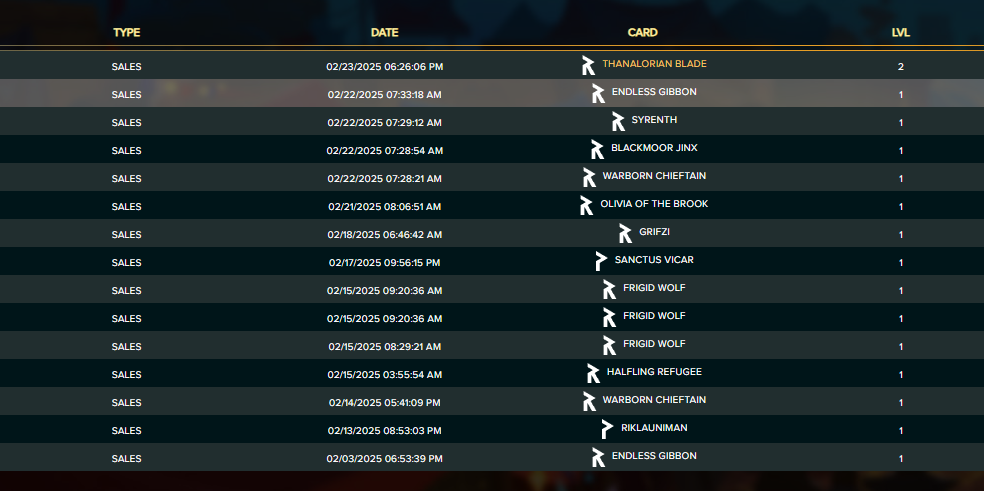Open the Halfling Refugee card name
984x491 pixels.
coord(655,372)
